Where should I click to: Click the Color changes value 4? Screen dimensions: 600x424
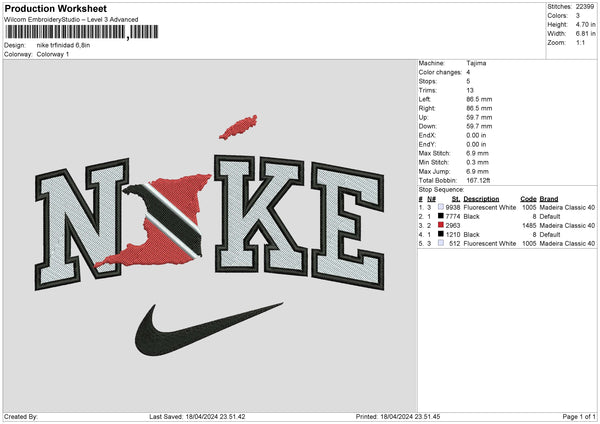(x=468, y=72)
